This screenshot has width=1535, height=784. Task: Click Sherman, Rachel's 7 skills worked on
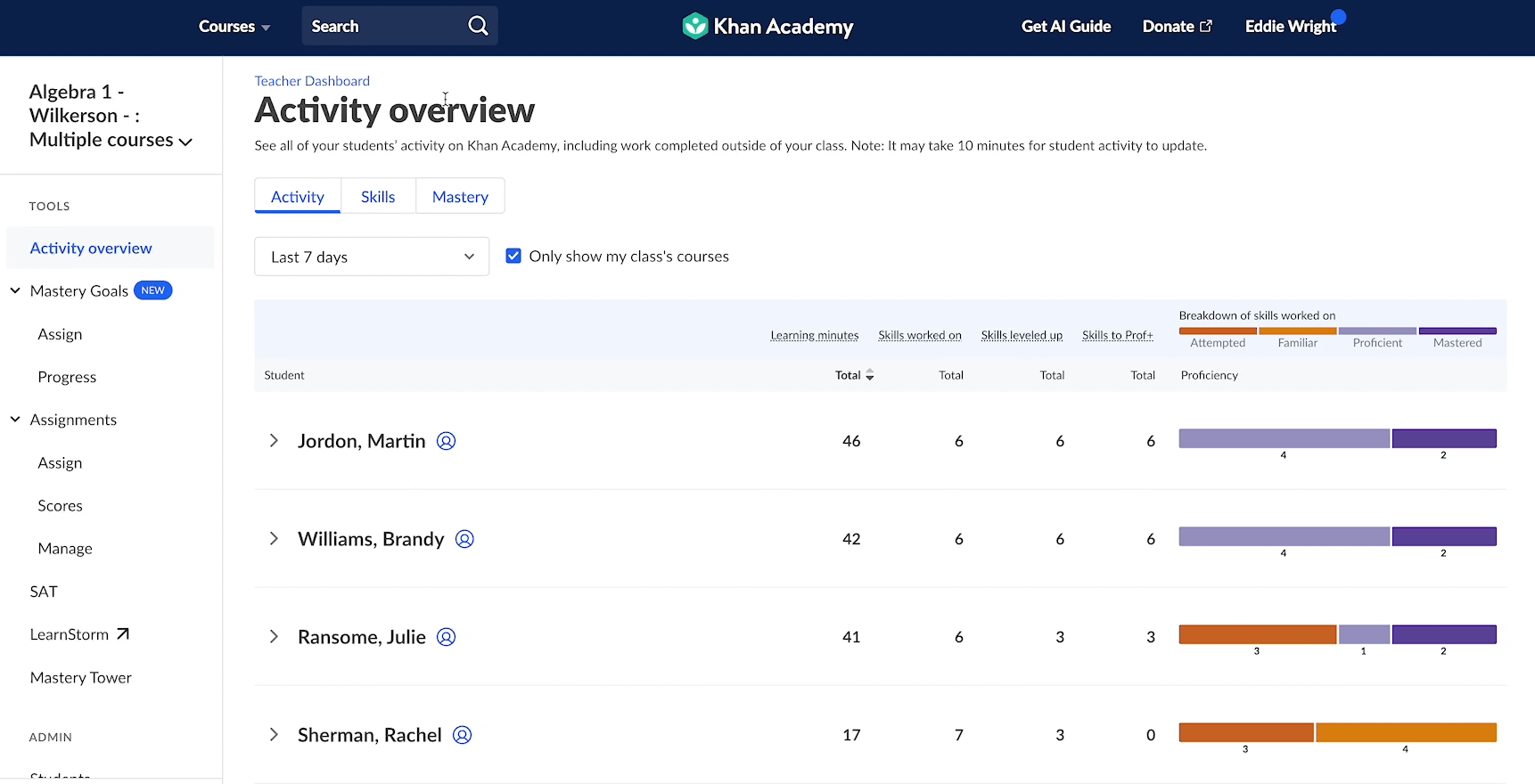[x=959, y=735]
